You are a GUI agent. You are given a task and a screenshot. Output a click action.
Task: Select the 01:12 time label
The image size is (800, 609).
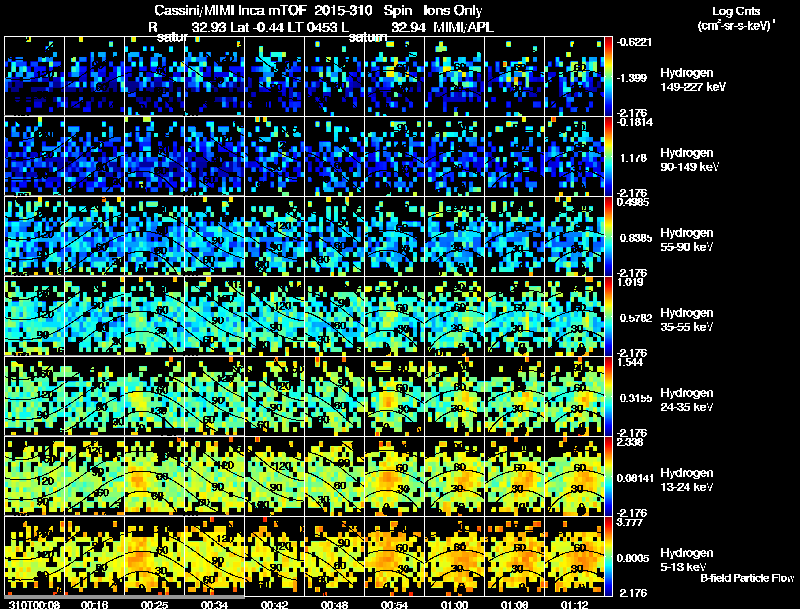pyautogui.click(x=574, y=604)
